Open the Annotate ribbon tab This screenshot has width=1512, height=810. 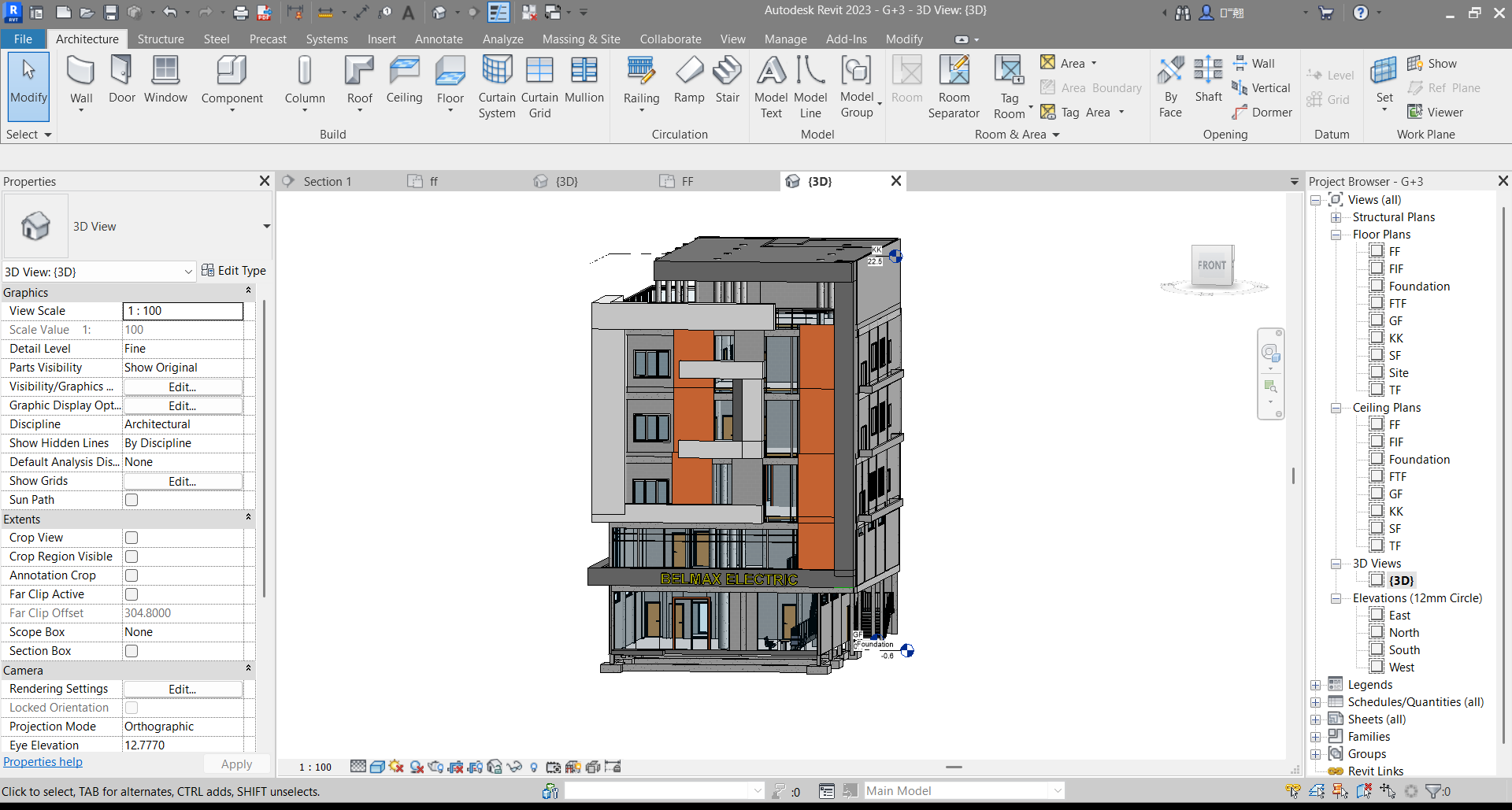click(439, 39)
